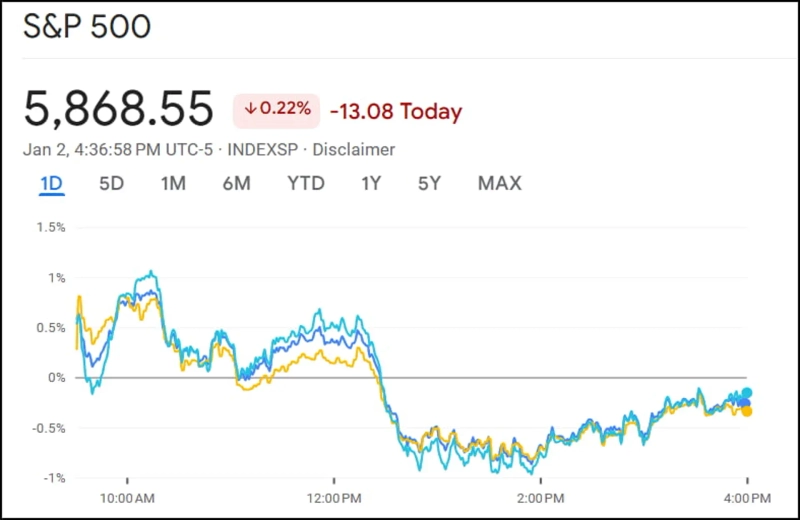The width and height of the screenshot is (800, 520).
Task: Open the Disclaimer link
Action: pos(354,150)
